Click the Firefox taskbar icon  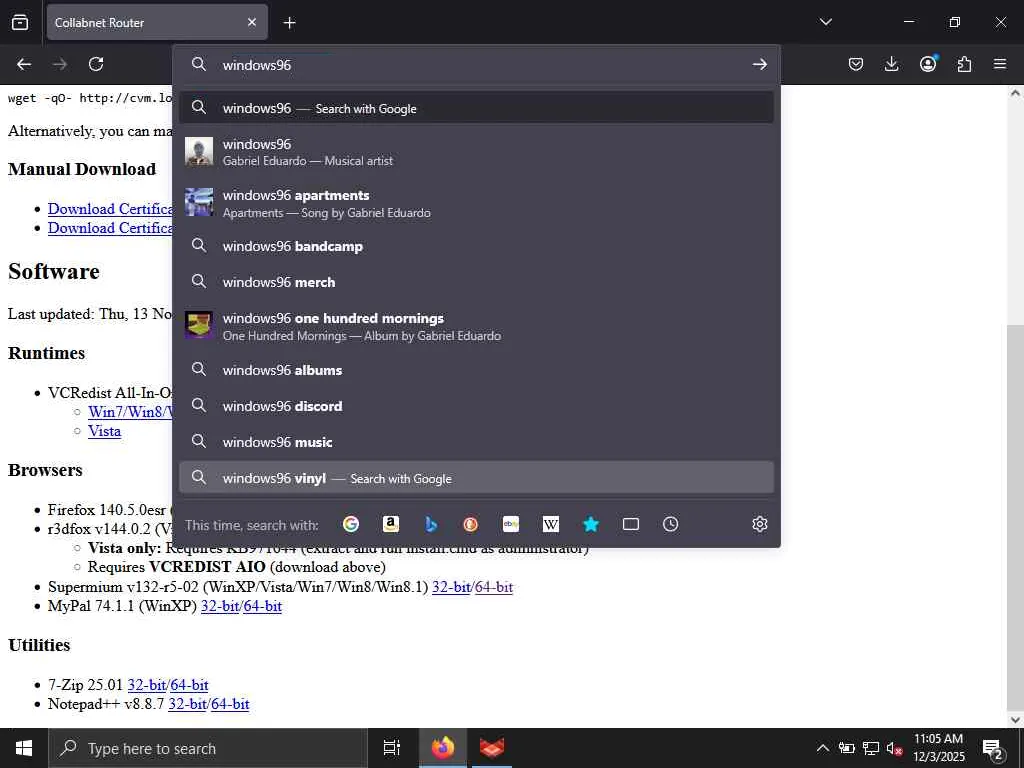coord(442,748)
